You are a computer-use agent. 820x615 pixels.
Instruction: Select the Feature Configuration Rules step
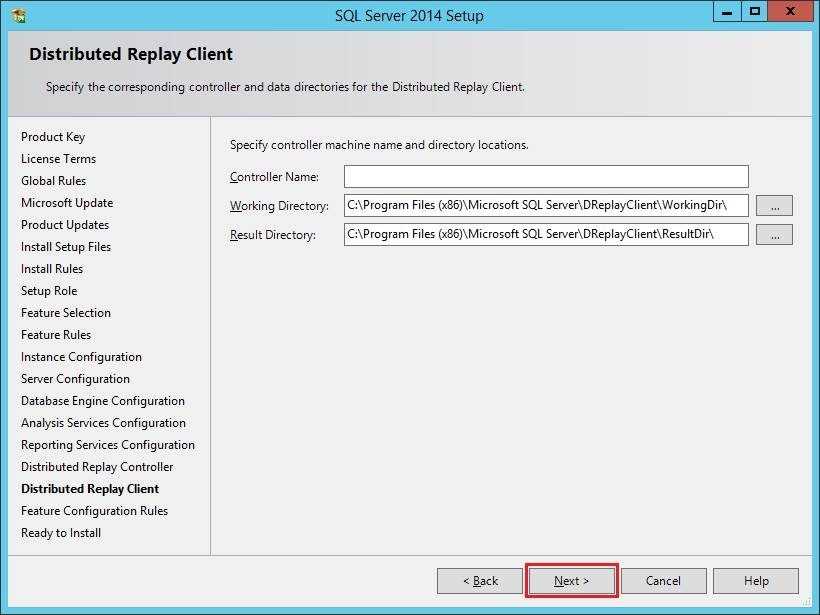[95, 511]
